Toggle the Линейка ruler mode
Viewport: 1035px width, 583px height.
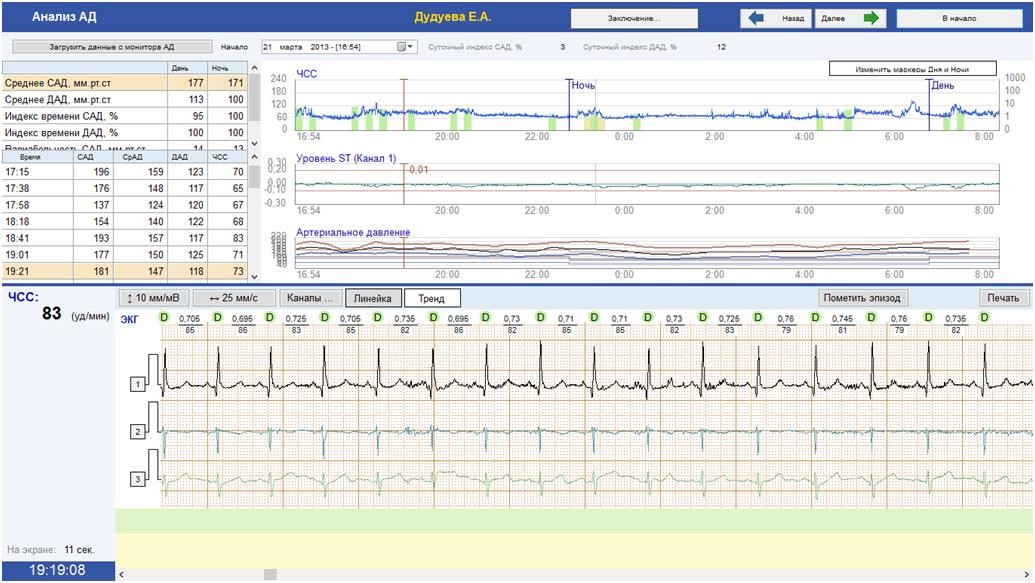pyautogui.click(x=374, y=298)
